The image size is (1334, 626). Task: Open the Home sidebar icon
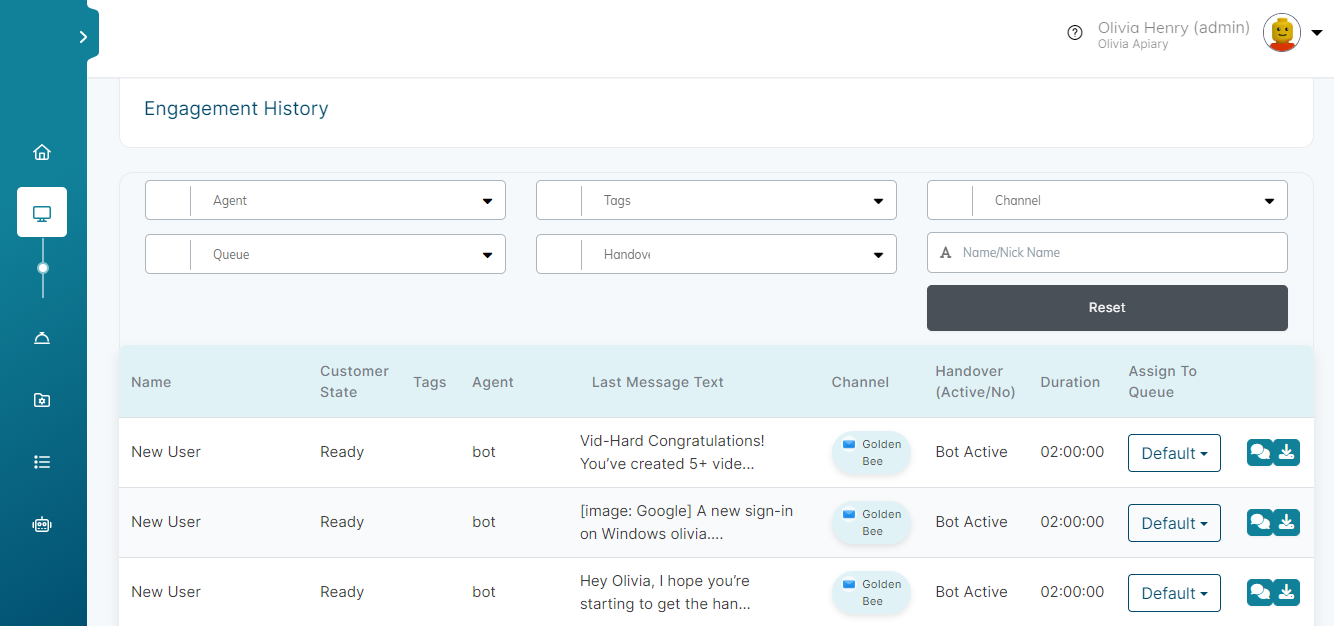point(41,151)
